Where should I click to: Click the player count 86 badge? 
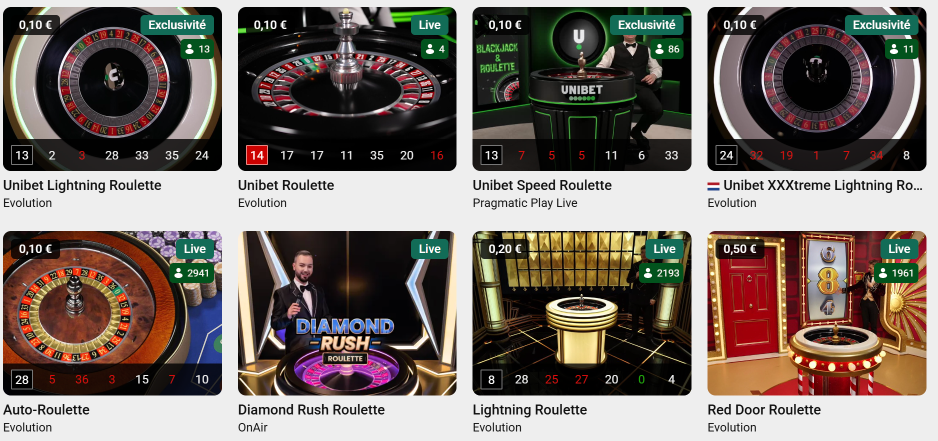coord(667,49)
